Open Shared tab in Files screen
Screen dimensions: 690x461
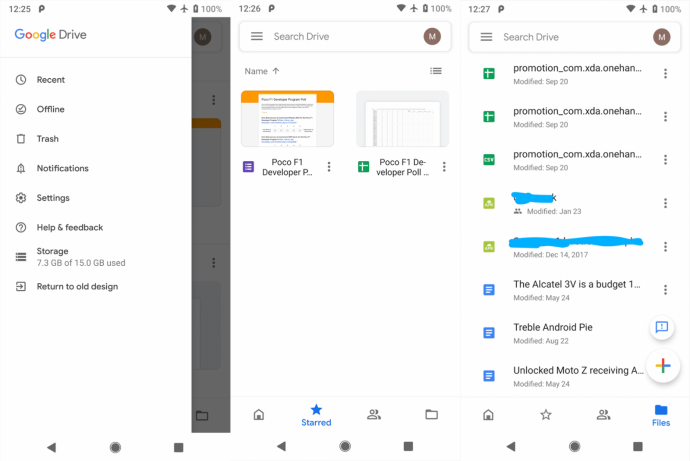[603, 414]
